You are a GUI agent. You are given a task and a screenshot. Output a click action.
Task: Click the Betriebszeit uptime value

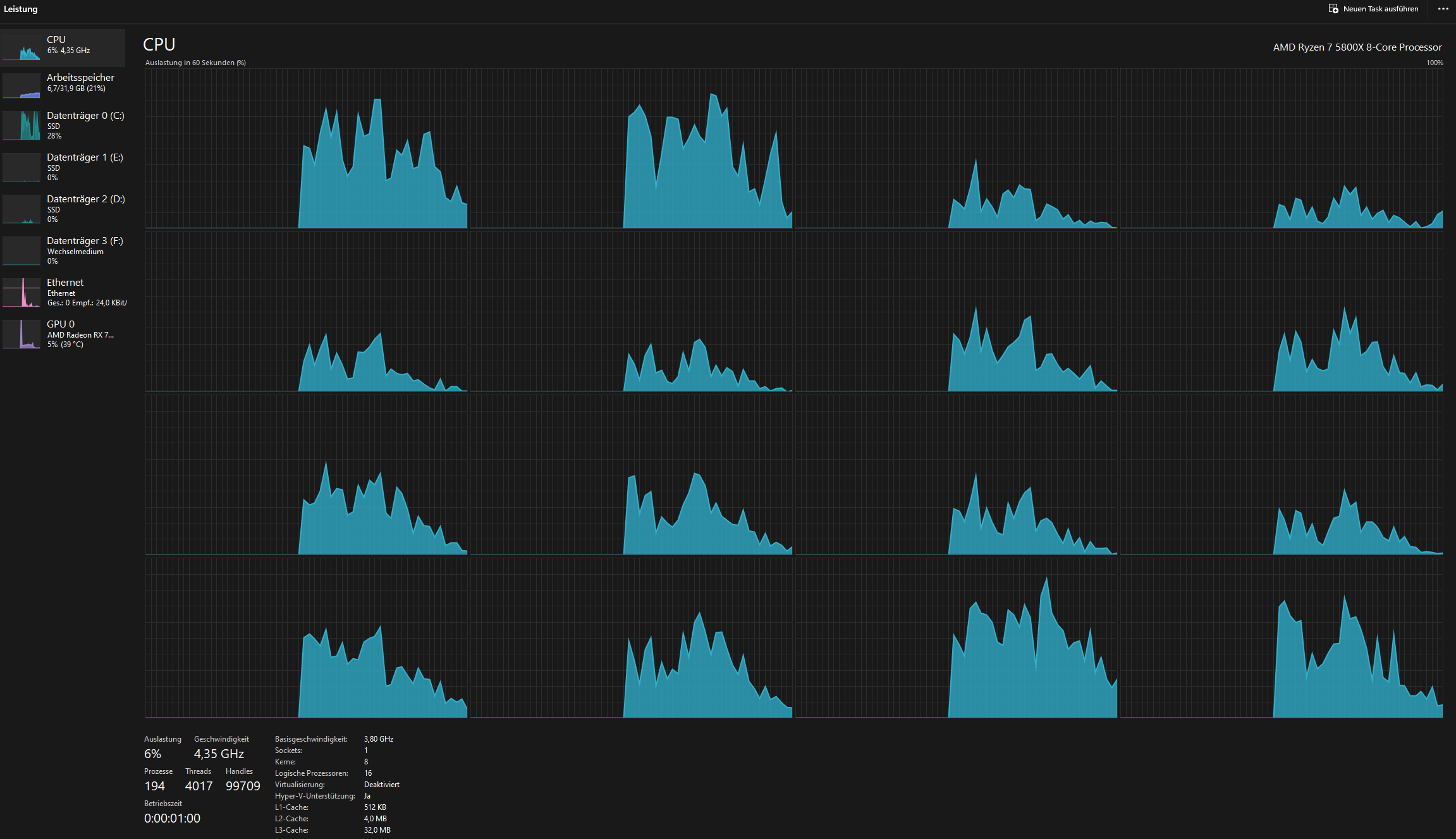[172, 818]
